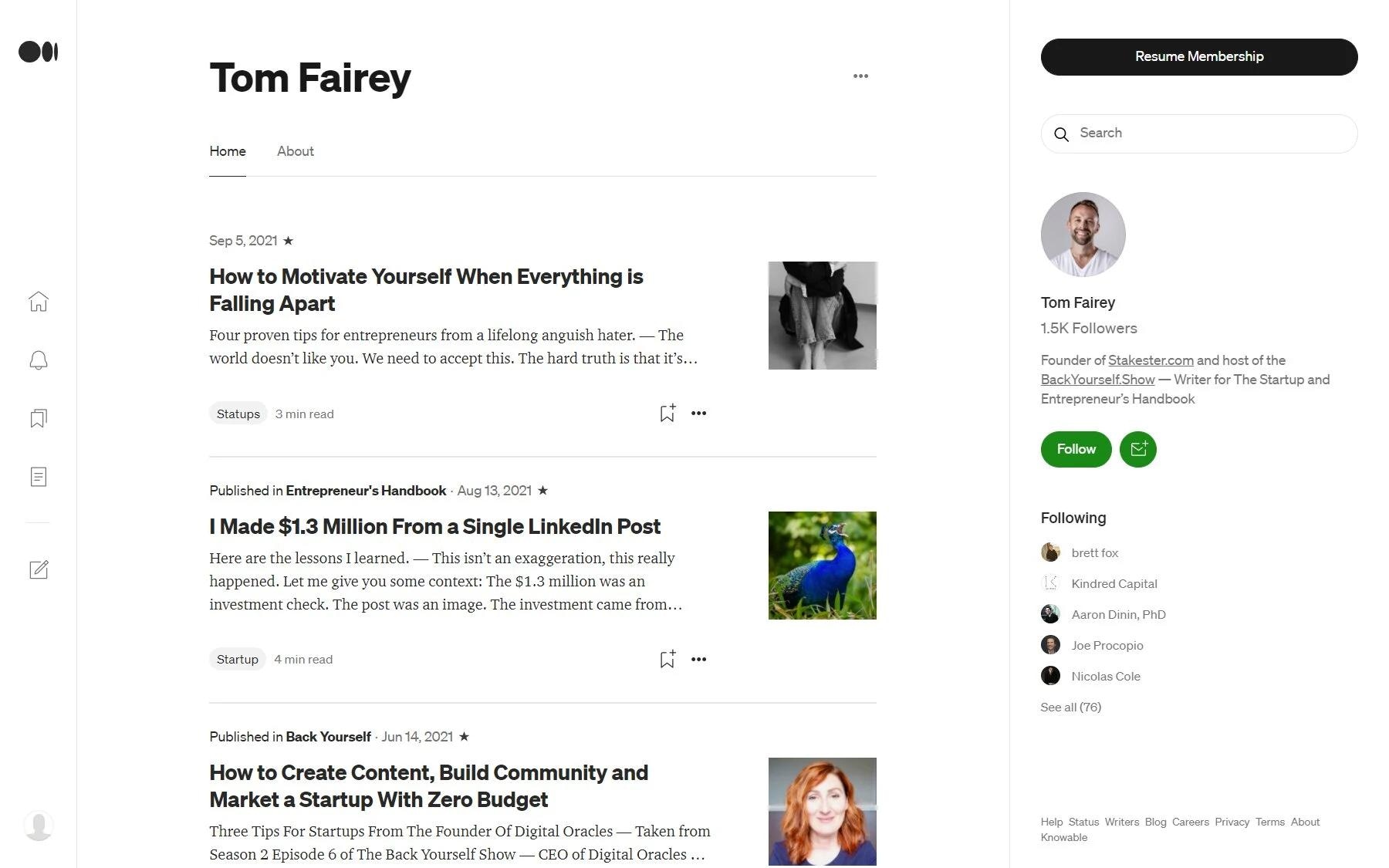Open Back Yourself publication link
The height and width of the screenshot is (868, 1389).
click(x=329, y=737)
